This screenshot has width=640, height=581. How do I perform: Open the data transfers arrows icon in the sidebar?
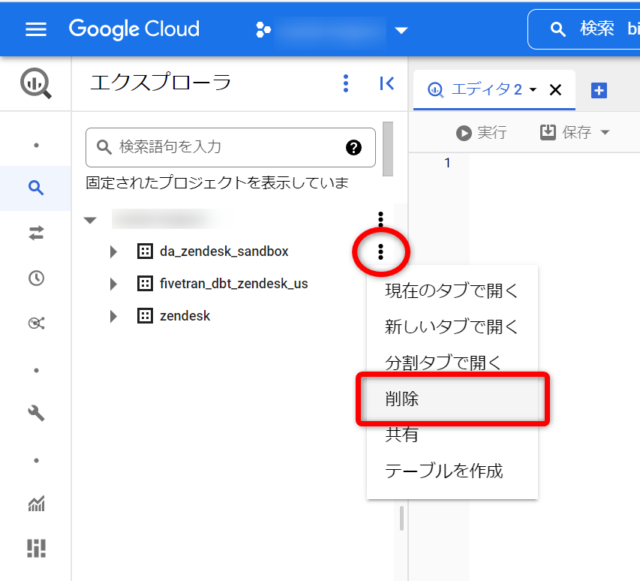click(x=36, y=233)
